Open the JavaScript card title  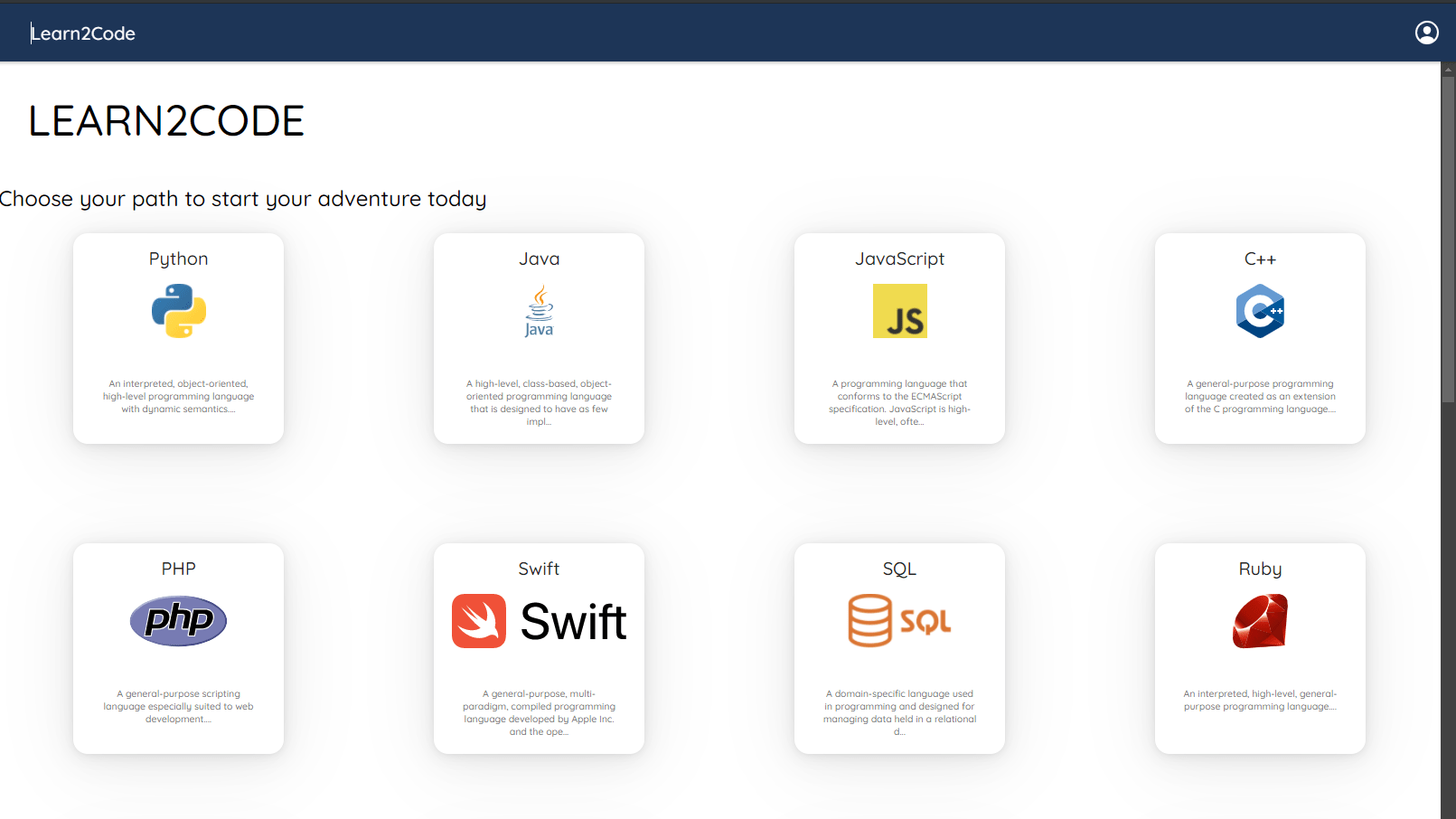(900, 259)
